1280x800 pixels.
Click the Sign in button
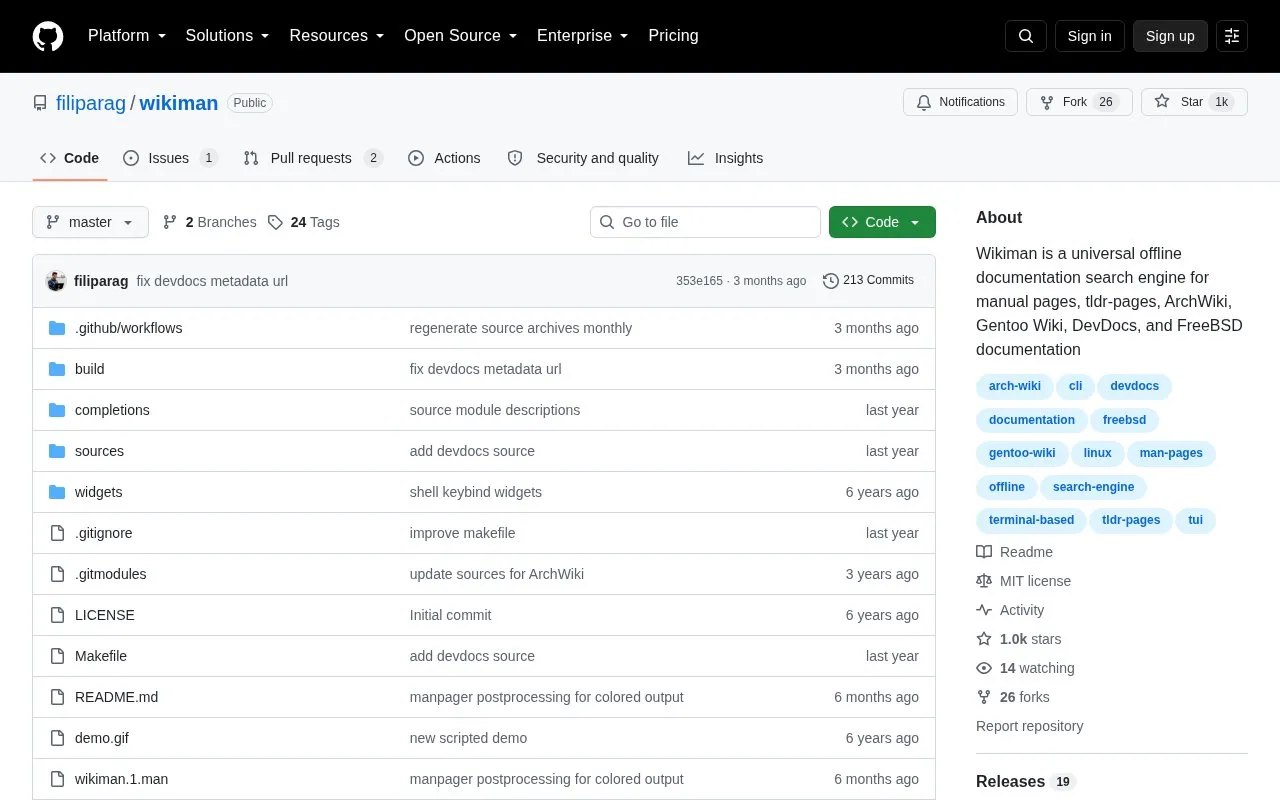coord(1089,36)
